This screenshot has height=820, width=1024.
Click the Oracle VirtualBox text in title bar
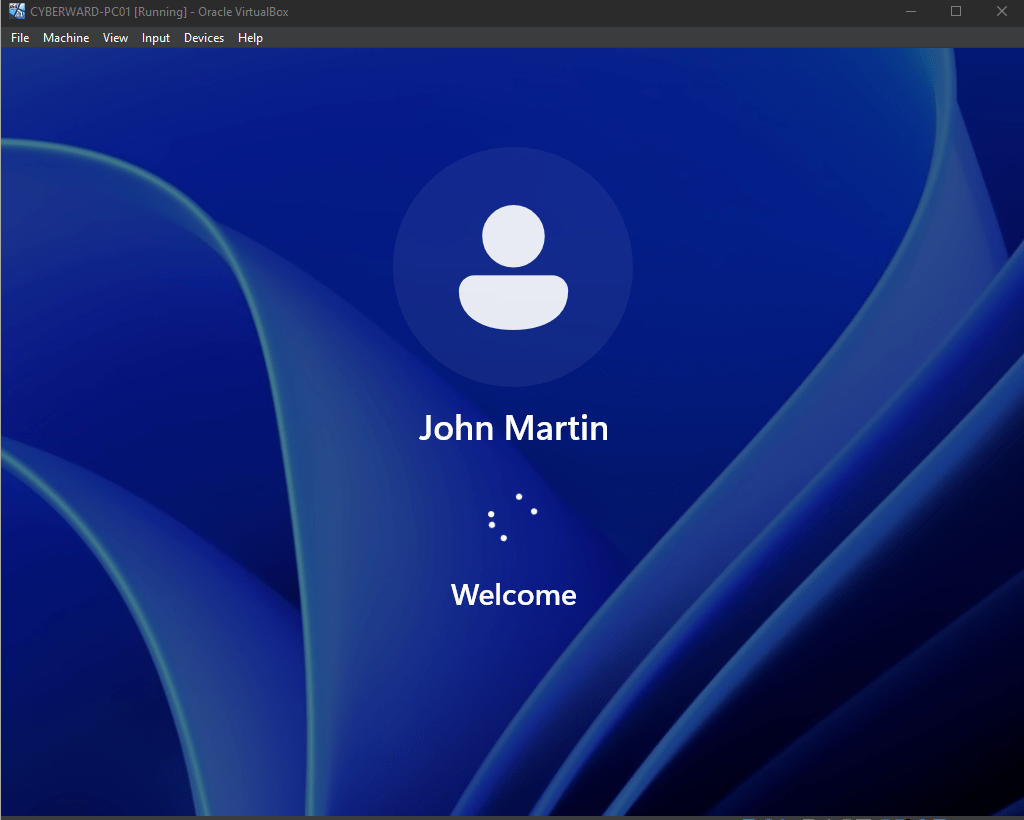pyautogui.click(x=243, y=12)
